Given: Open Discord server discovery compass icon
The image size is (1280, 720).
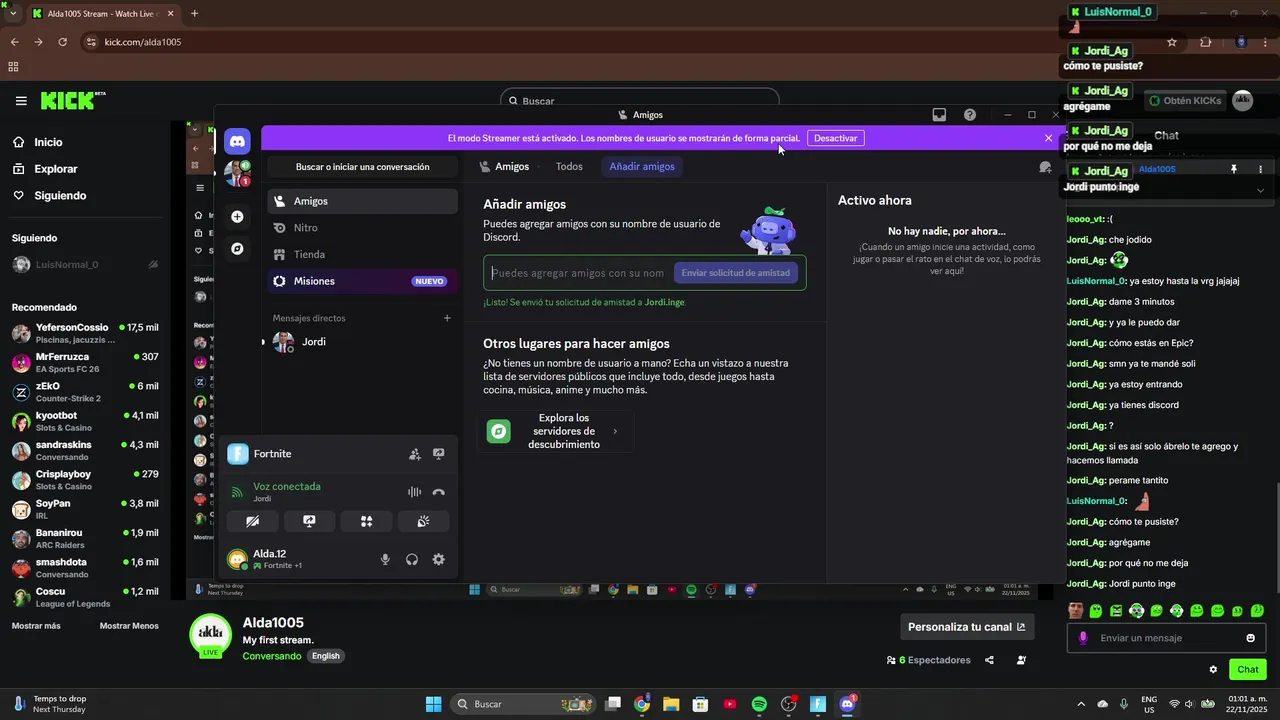Looking at the screenshot, I should [x=237, y=248].
